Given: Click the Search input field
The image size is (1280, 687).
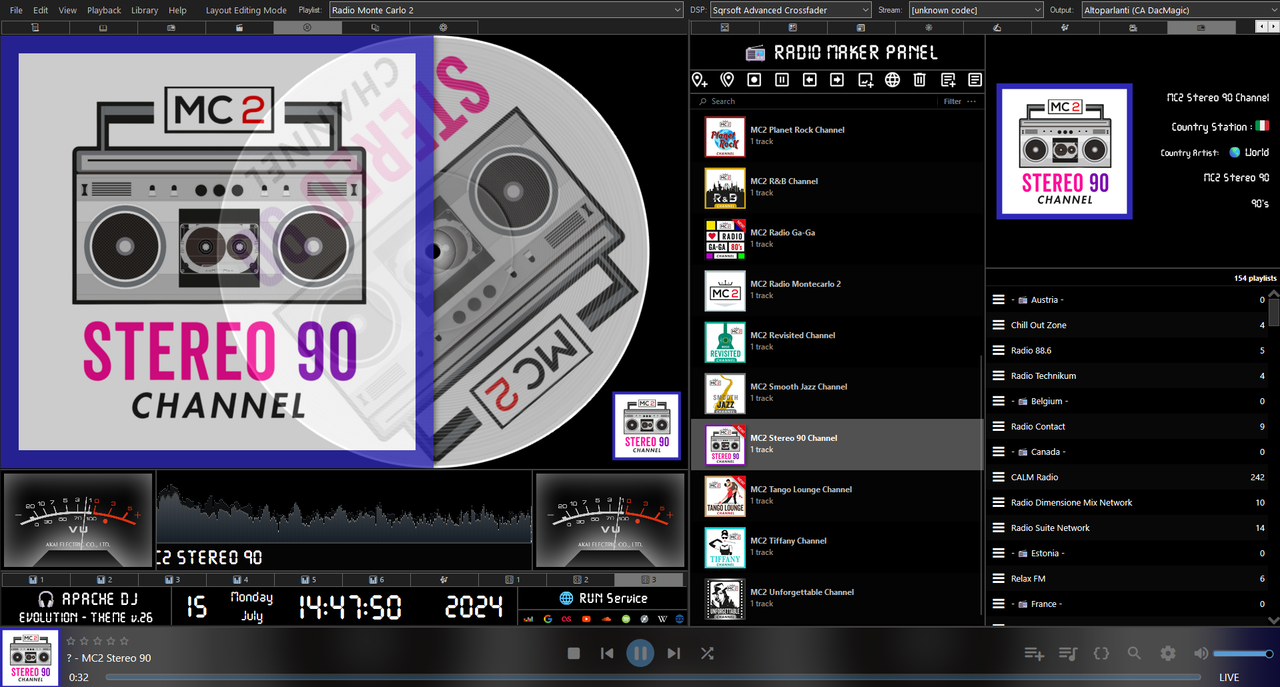Looking at the screenshot, I should [x=815, y=101].
